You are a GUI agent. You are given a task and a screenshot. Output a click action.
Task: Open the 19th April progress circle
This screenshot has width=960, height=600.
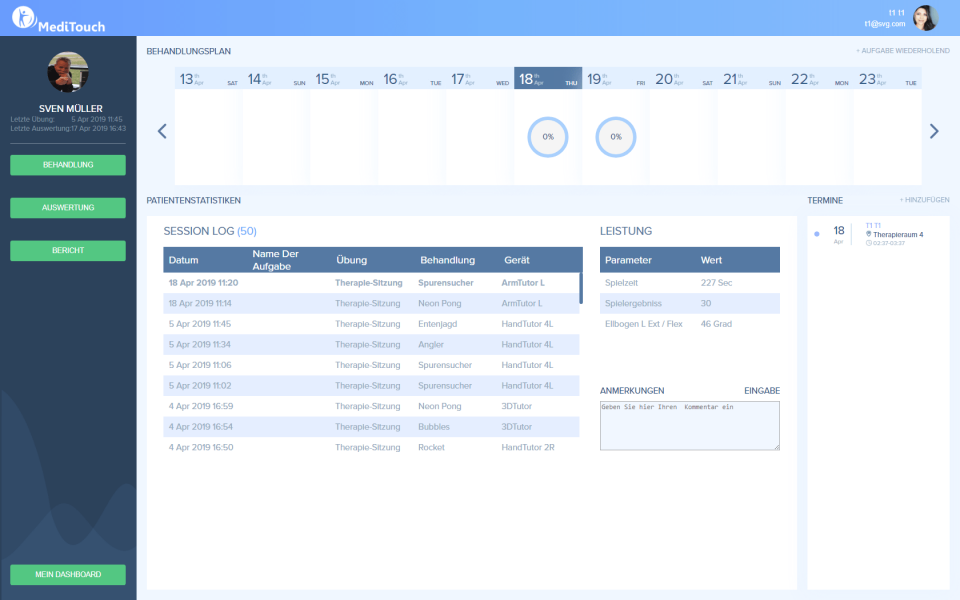click(x=615, y=137)
